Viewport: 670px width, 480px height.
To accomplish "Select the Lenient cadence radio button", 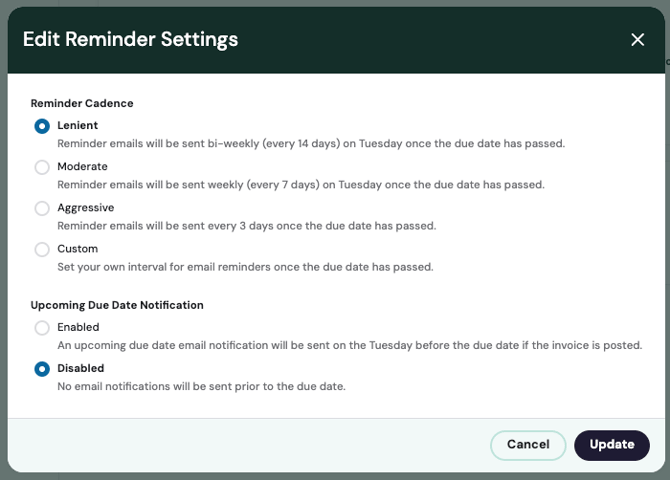I will pos(42,126).
